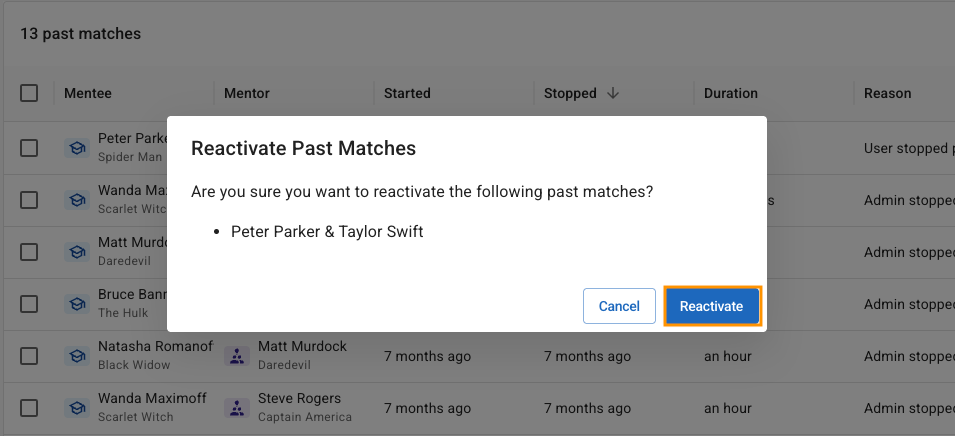
Task: Click the sort arrow next to Stopped
Action: (x=613, y=93)
